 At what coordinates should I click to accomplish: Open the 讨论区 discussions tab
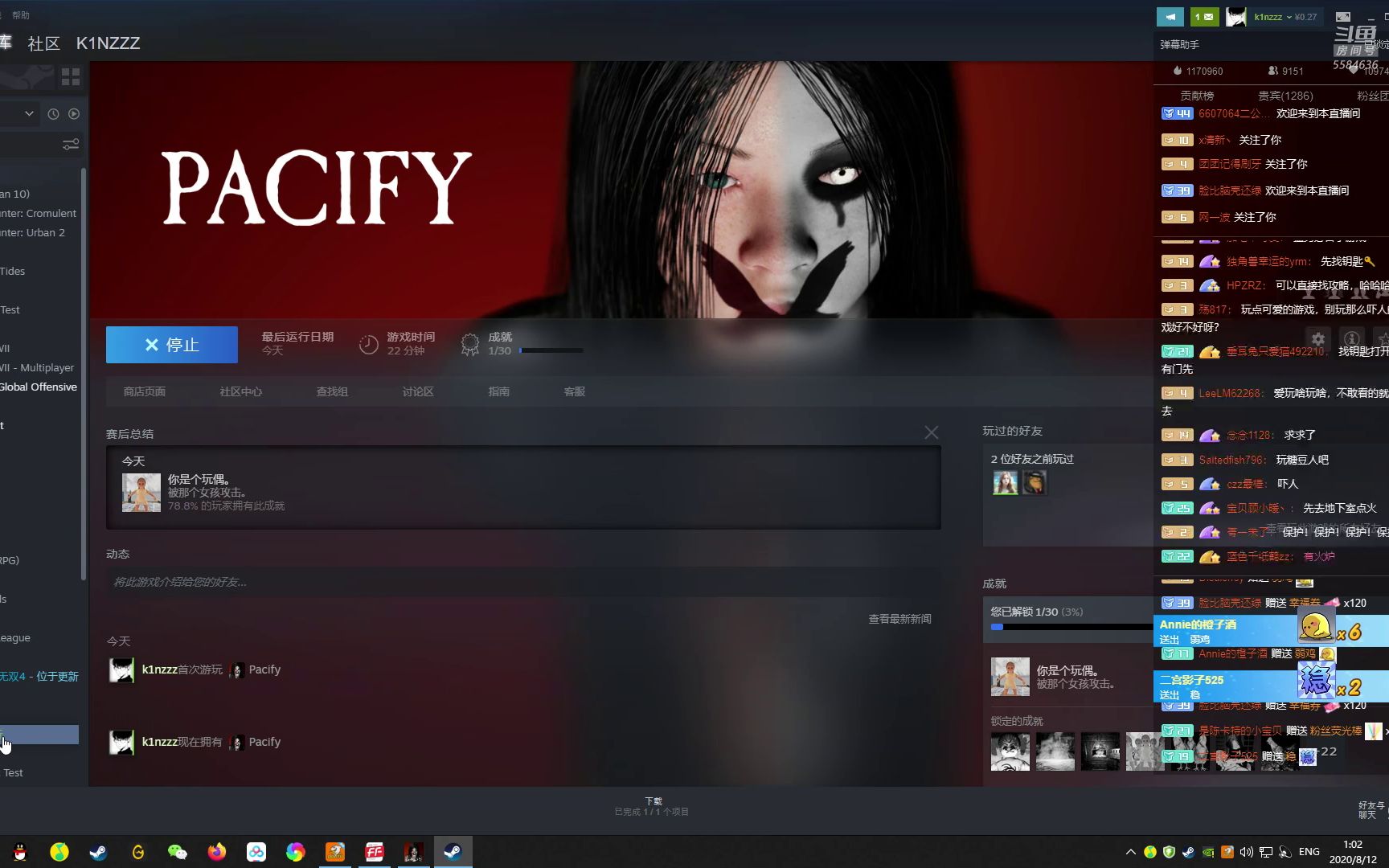(418, 391)
